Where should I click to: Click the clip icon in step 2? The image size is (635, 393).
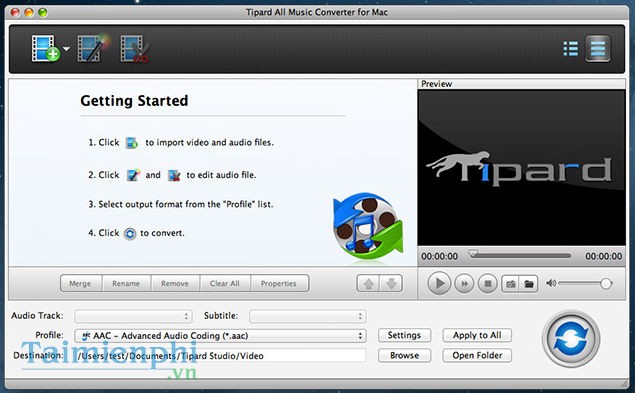[x=174, y=175]
